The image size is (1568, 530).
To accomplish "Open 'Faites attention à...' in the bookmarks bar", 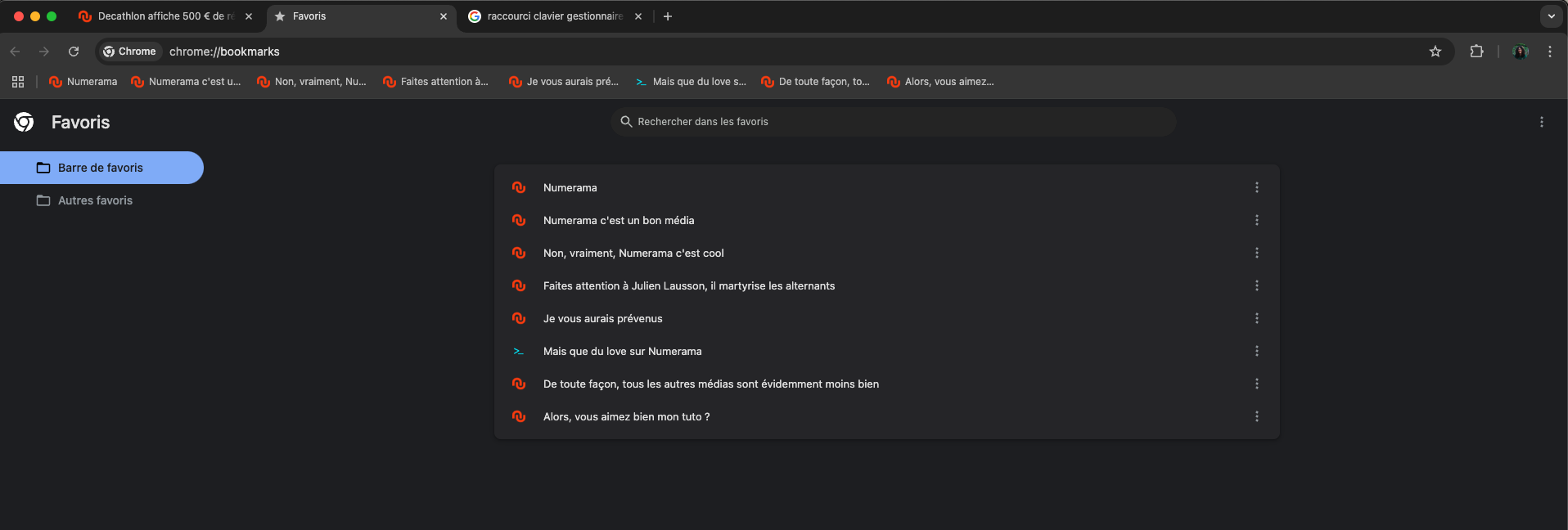I will coord(436,82).
